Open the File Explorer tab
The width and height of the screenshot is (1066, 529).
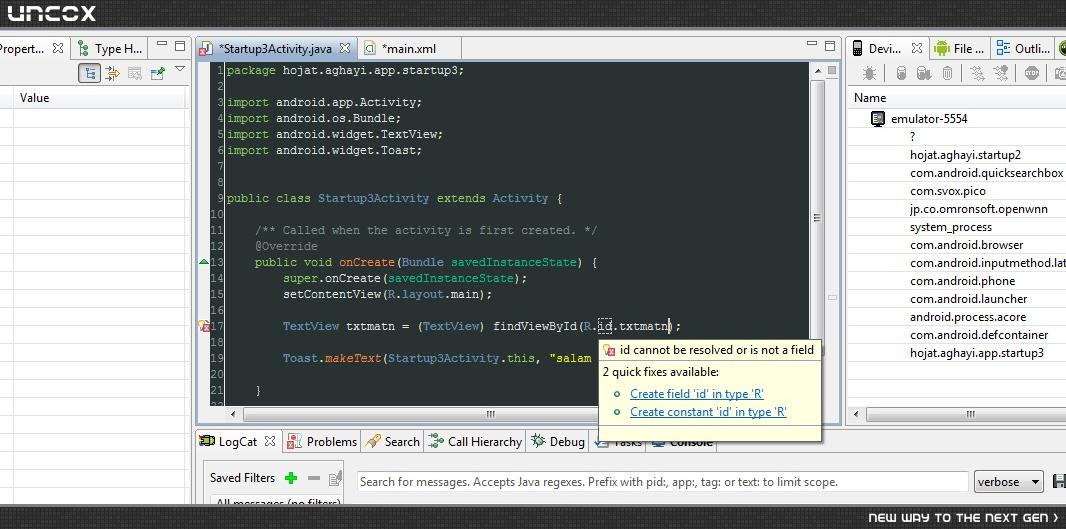pyautogui.click(x=960, y=48)
